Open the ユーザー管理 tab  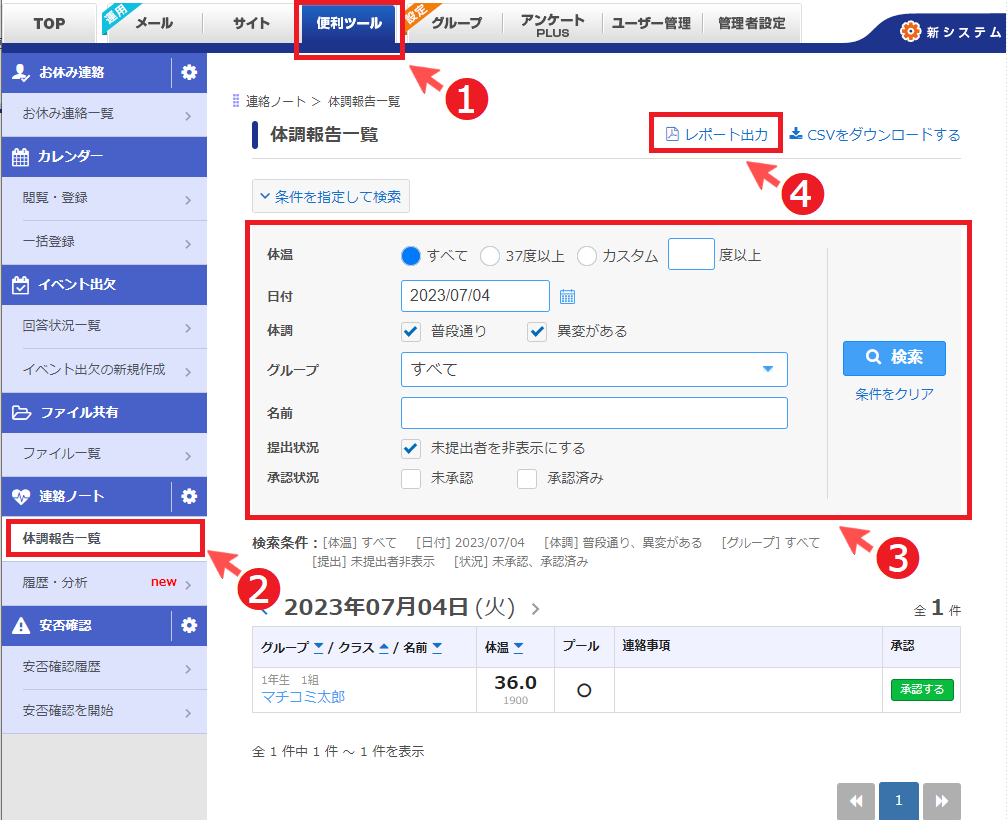click(651, 24)
